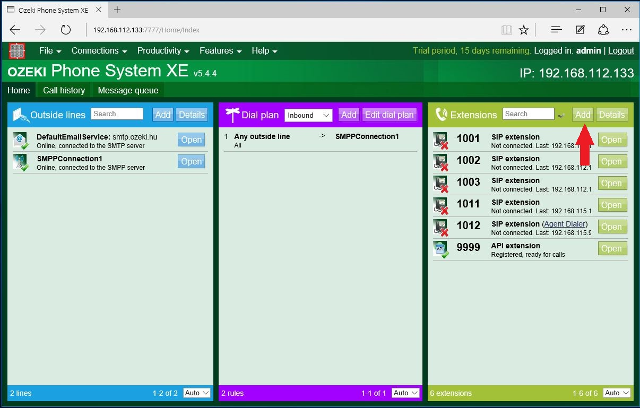Add page to favorites with star icon
This screenshot has width=640, height=408.
click(524, 30)
